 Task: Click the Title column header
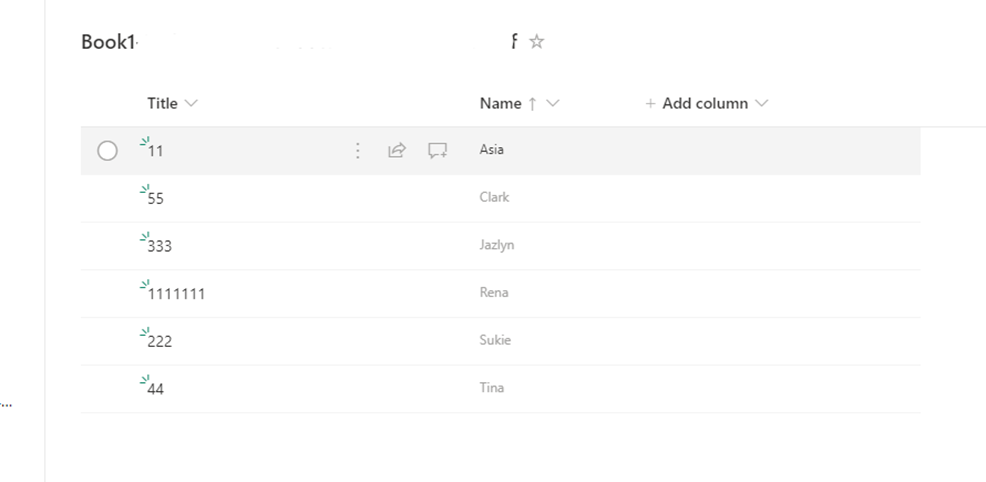(162, 103)
